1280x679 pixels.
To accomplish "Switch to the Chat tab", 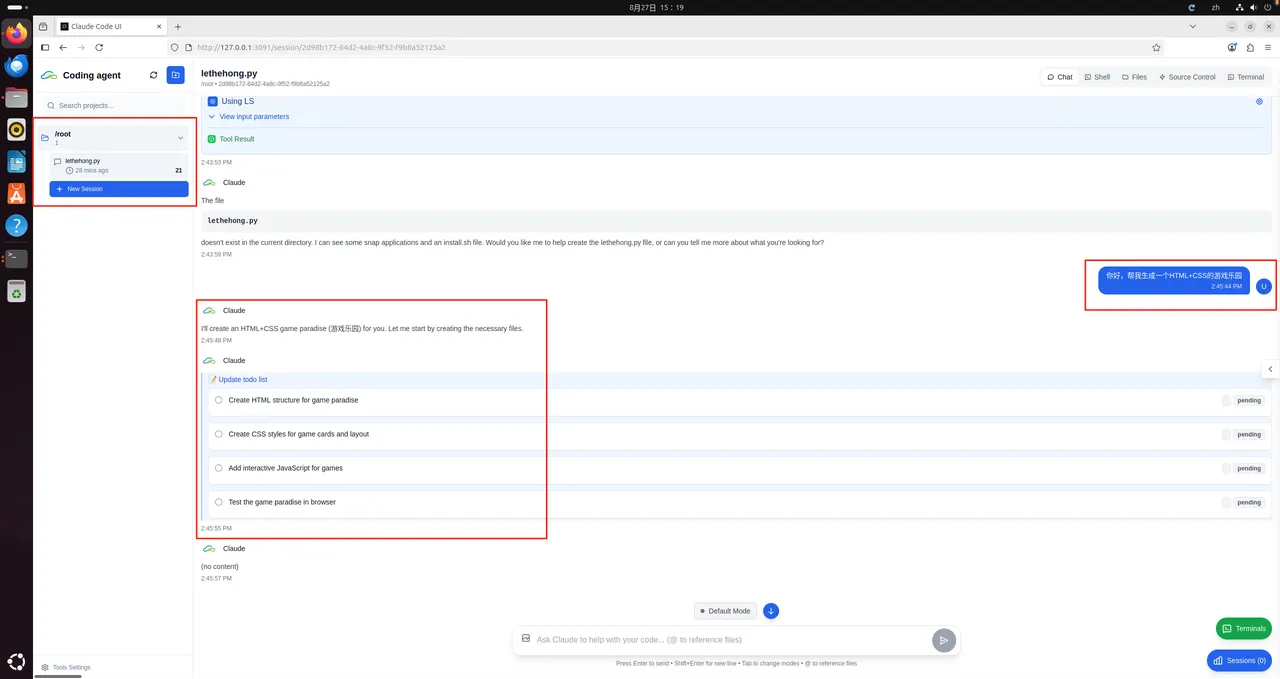I will click(1059, 77).
